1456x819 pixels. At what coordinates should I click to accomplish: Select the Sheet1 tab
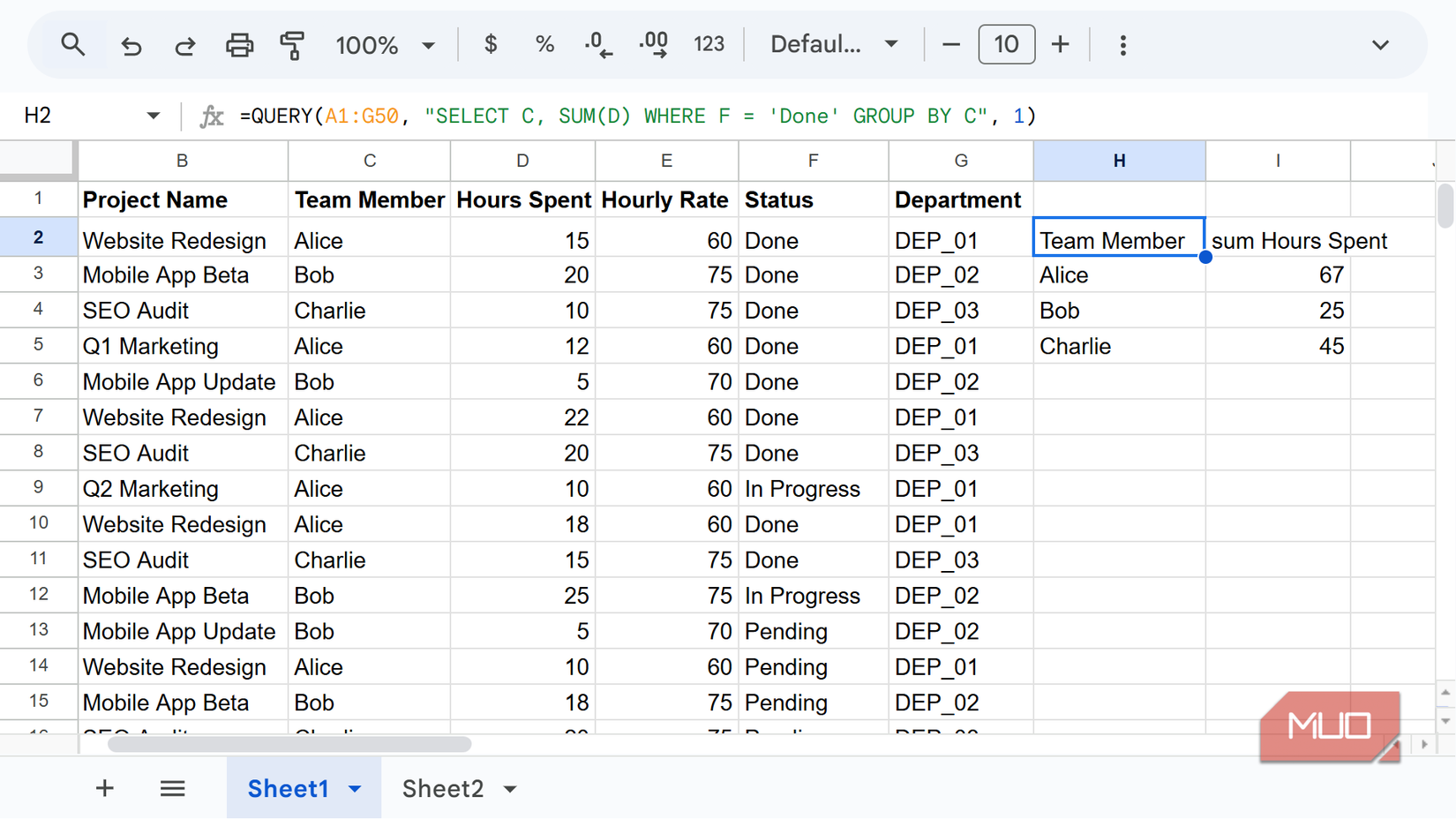[x=289, y=789]
